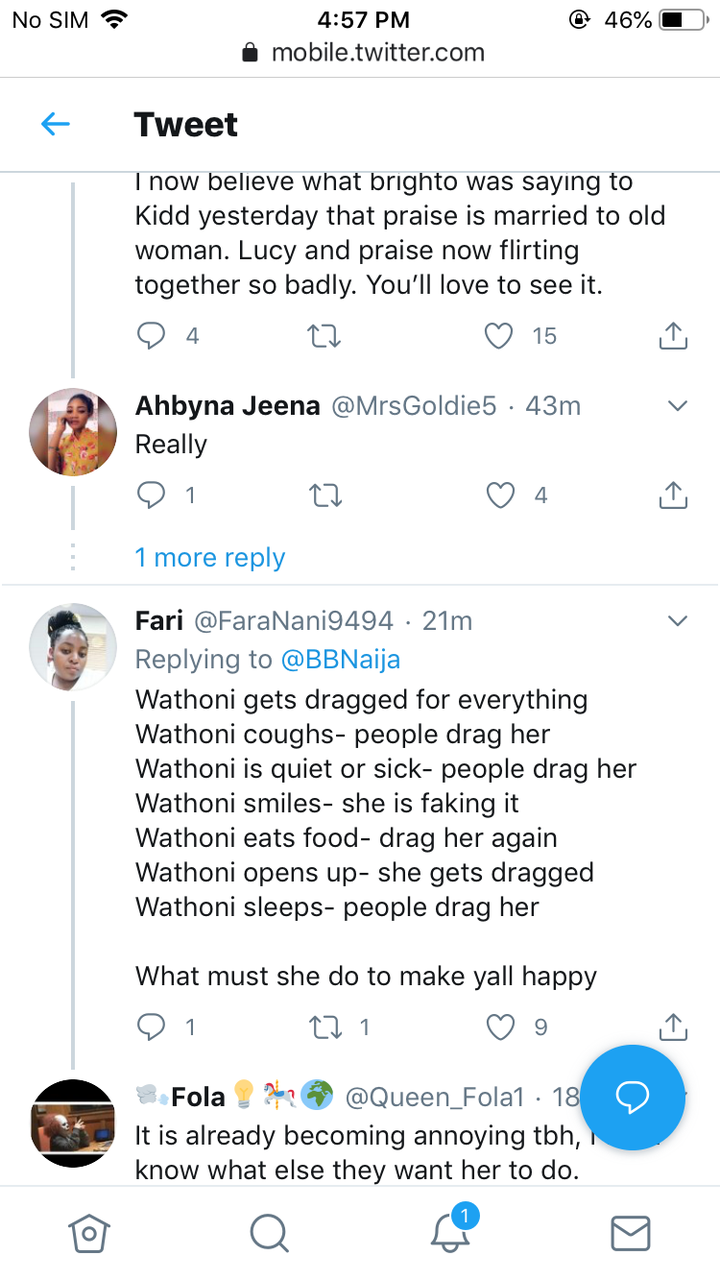Screen dimensions: 720x1280
Task: Open Ahbyna Jeena's profile name link
Action: (x=228, y=406)
